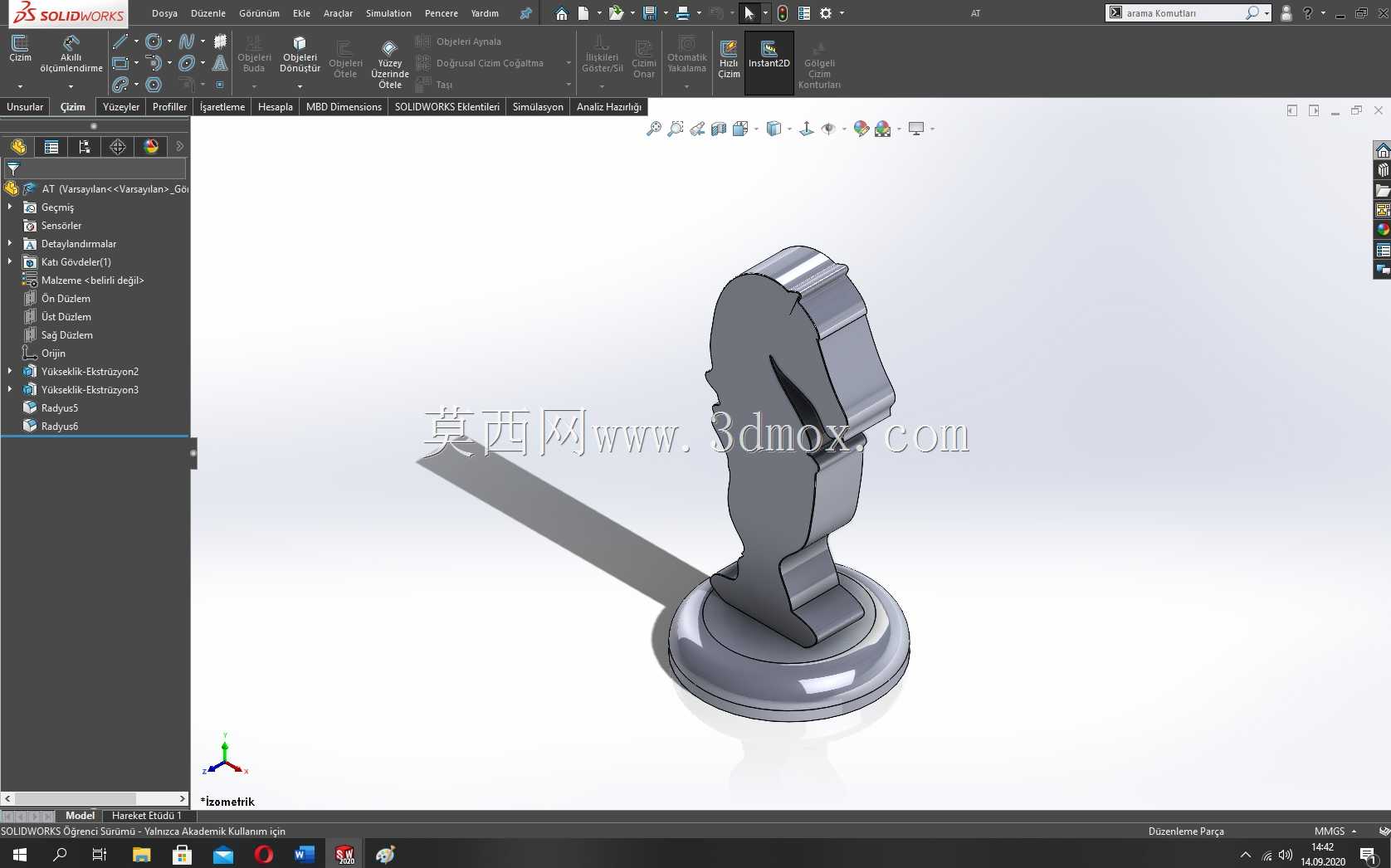Toggle Instant2D mode

tap(769, 62)
